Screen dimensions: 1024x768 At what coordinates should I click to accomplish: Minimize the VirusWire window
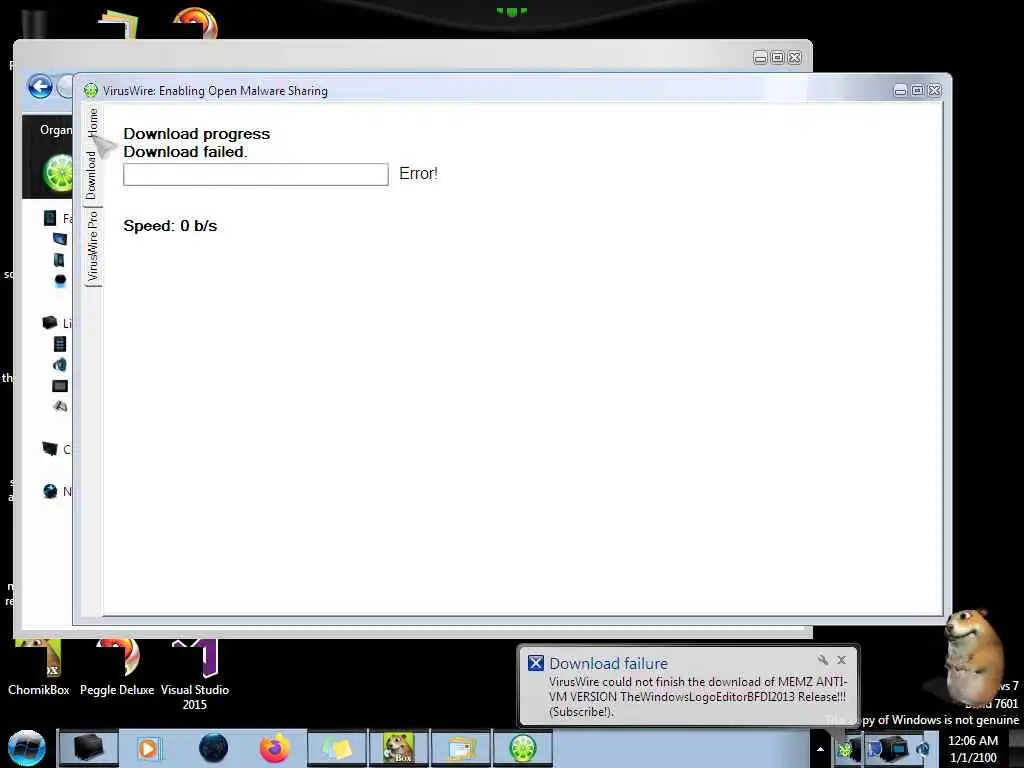coord(900,90)
